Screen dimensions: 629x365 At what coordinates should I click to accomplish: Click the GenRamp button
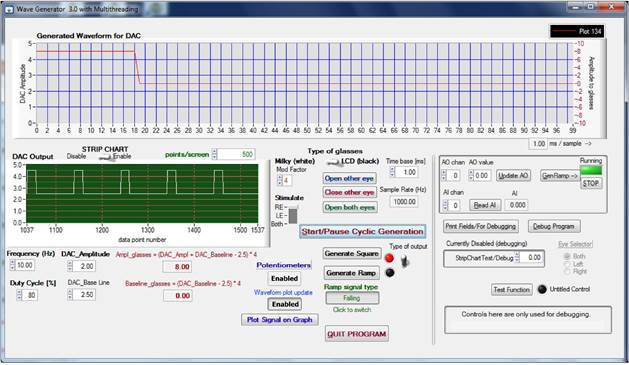(x=559, y=176)
